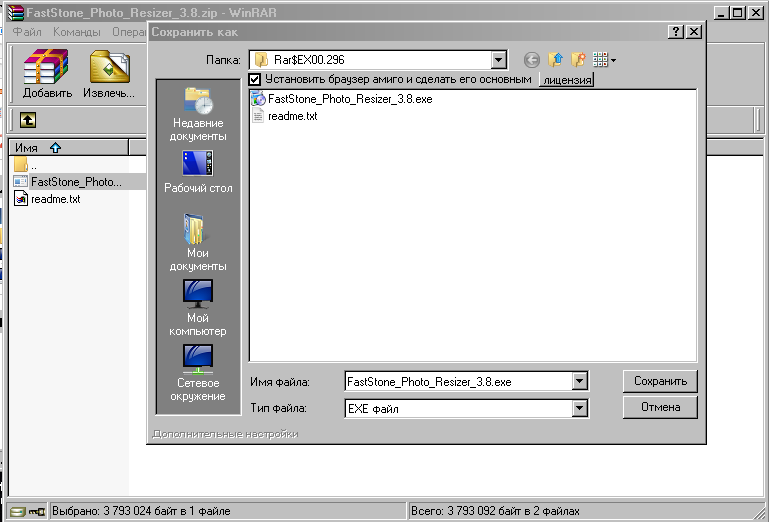The image size is (769, 522).
Task: Click the back arrow navigation icon
Action: 532,60
